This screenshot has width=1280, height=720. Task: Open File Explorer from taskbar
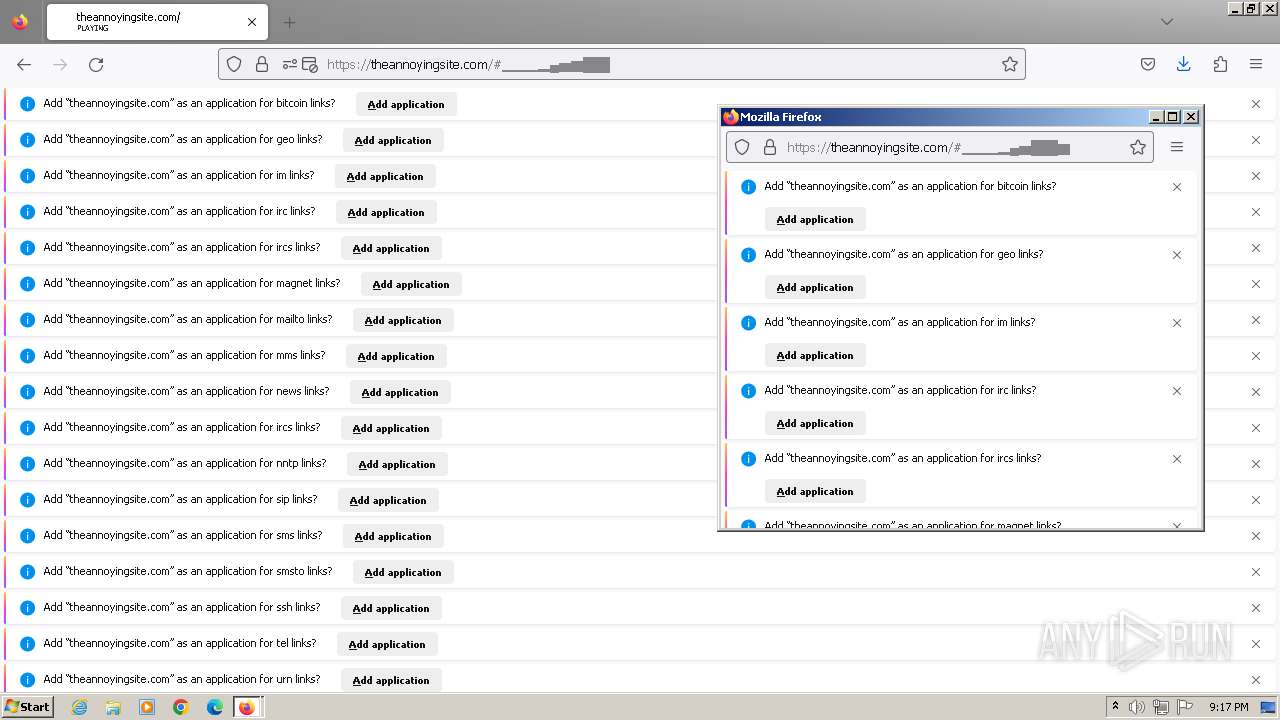pos(113,707)
